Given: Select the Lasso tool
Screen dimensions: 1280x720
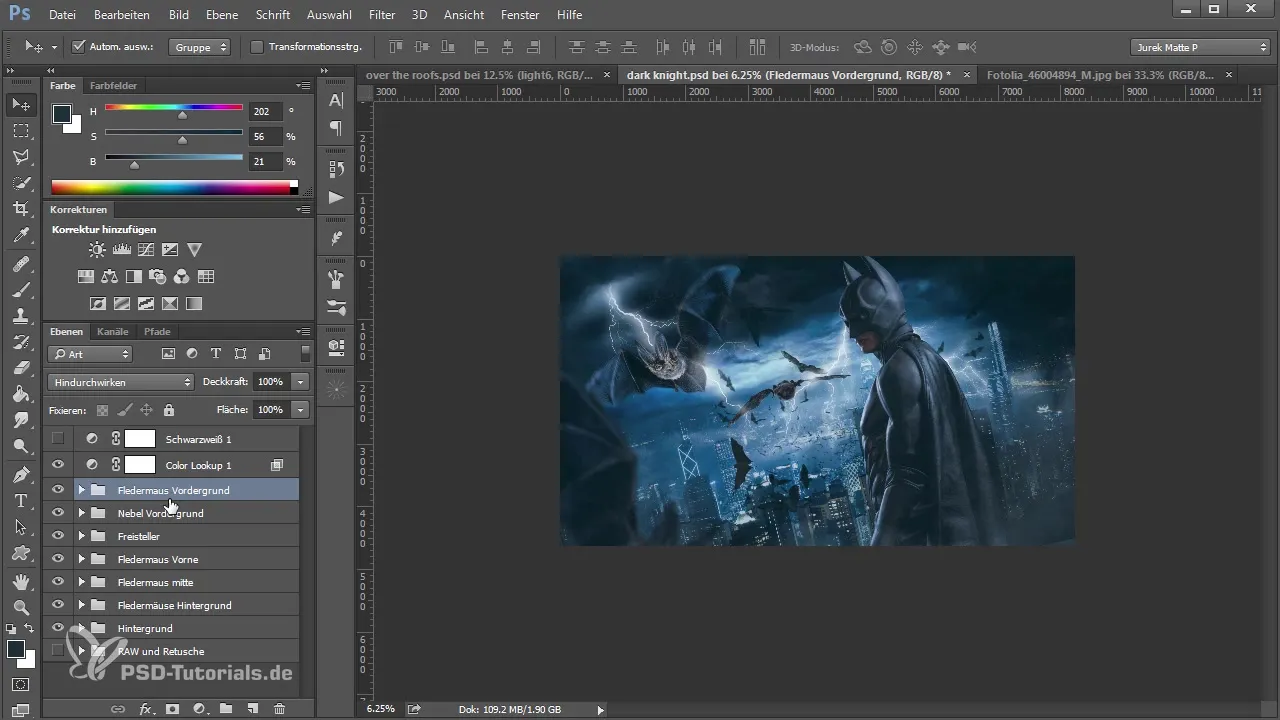Looking at the screenshot, I should click(x=21, y=156).
